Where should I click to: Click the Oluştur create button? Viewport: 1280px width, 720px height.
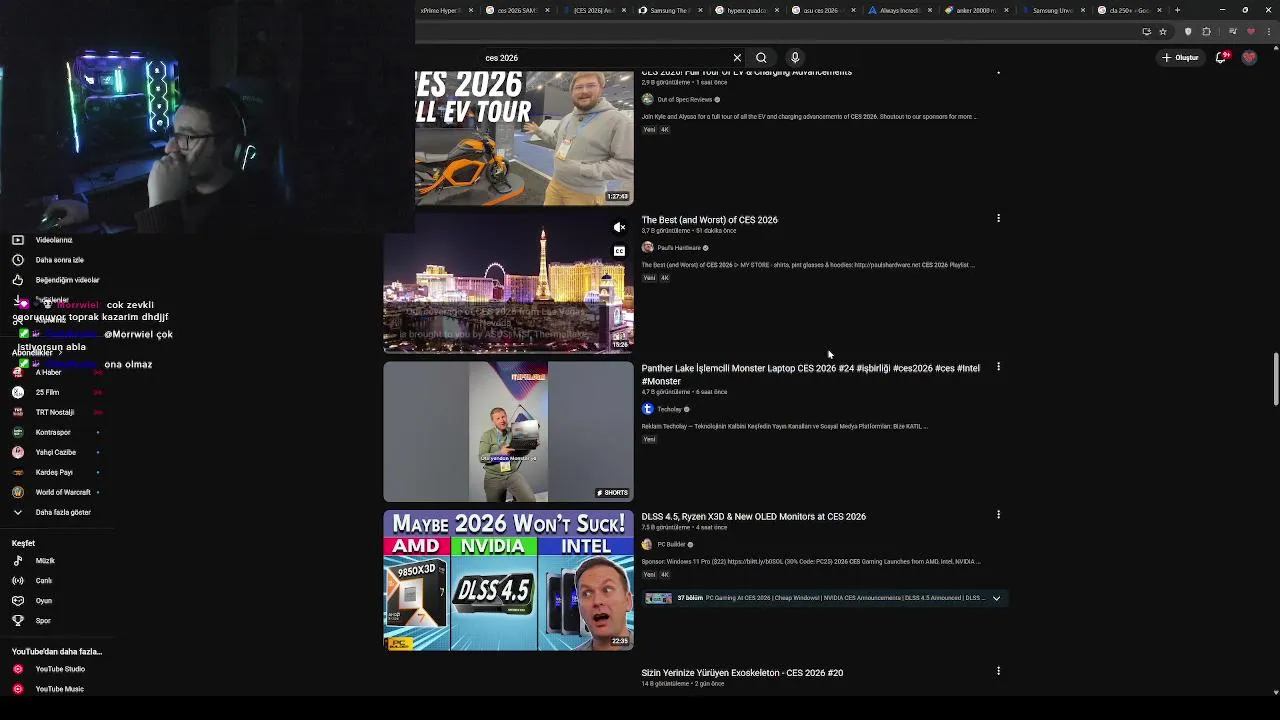click(x=1181, y=58)
